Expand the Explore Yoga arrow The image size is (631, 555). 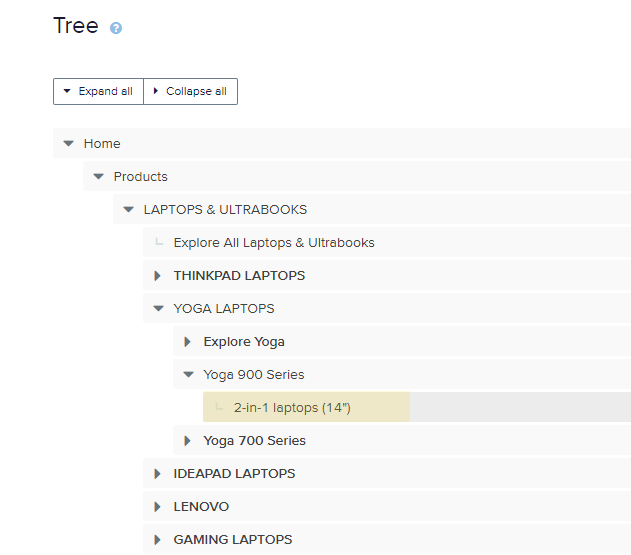click(x=187, y=342)
